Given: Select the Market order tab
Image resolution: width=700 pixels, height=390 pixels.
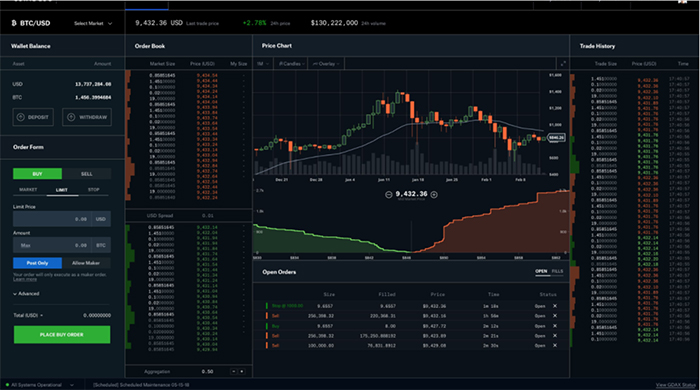Looking at the screenshot, I should coord(28,190).
